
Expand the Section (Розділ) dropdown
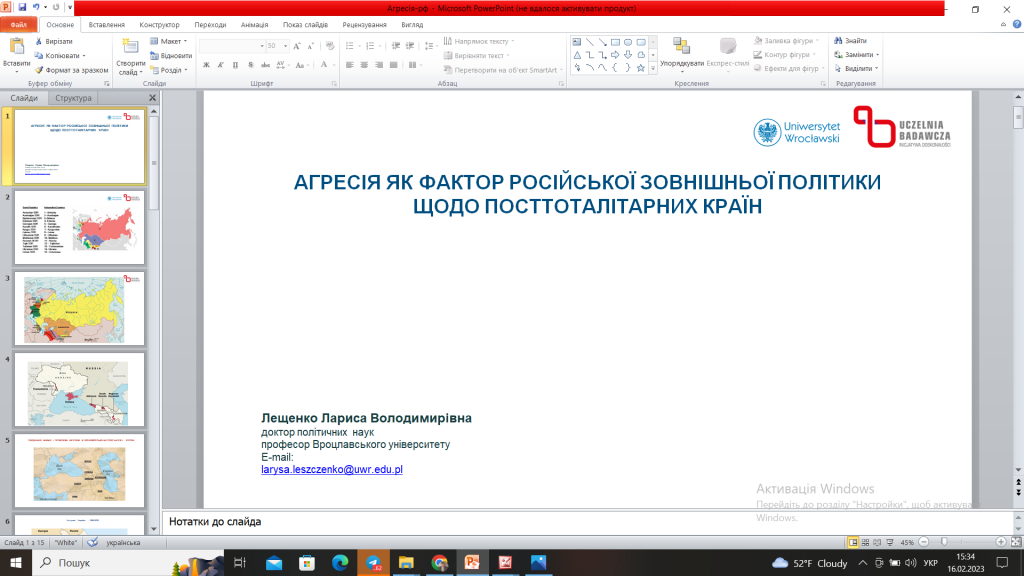pyautogui.click(x=170, y=70)
